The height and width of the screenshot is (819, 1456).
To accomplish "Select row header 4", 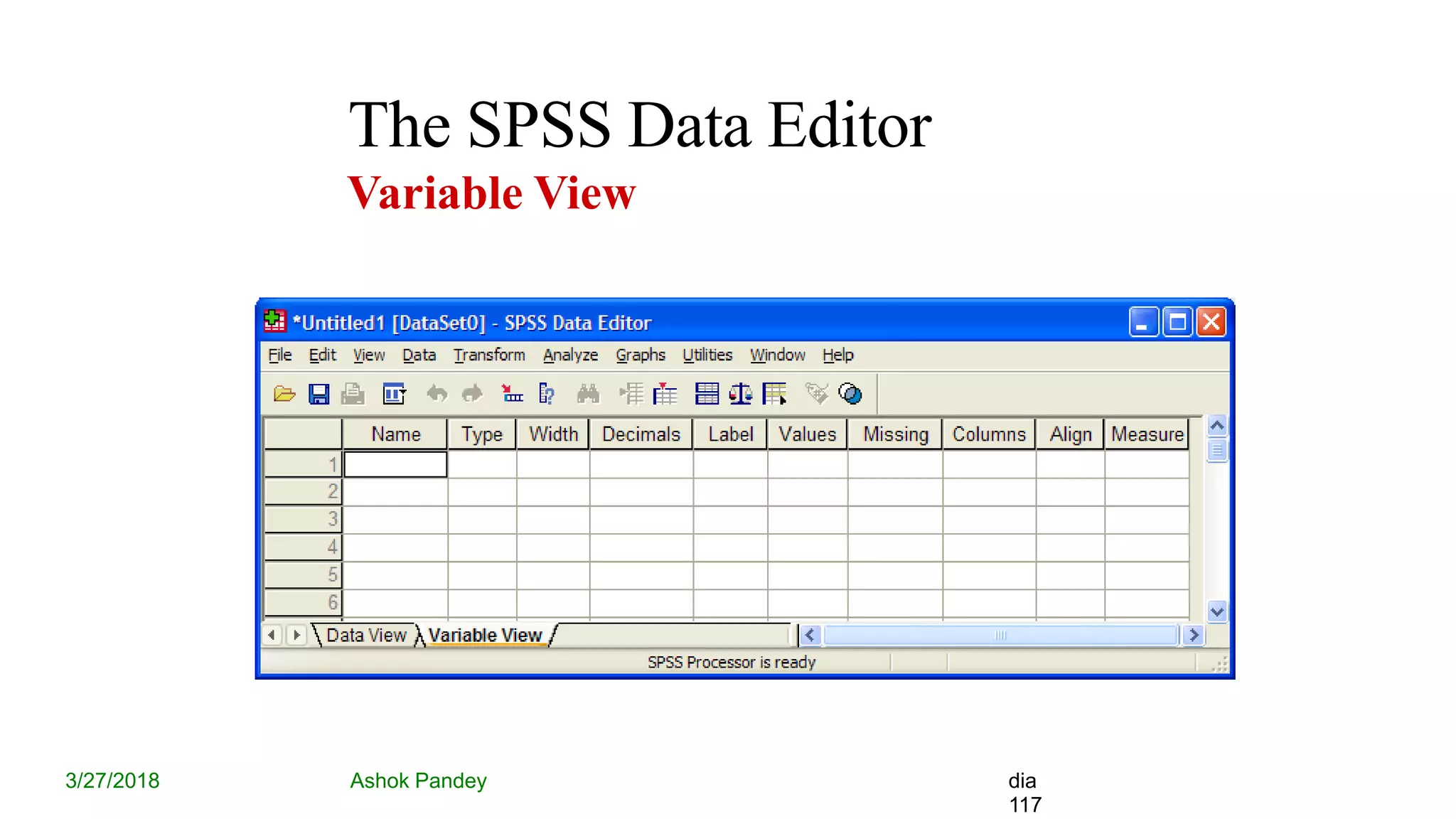I will click(303, 547).
